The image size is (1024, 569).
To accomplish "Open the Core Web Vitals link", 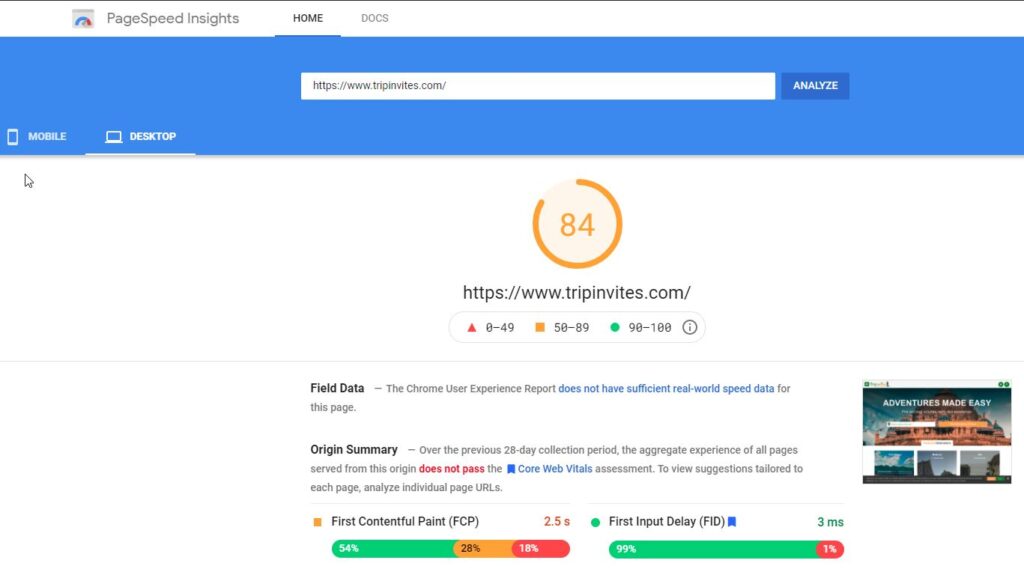I will pyautogui.click(x=554, y=469).
